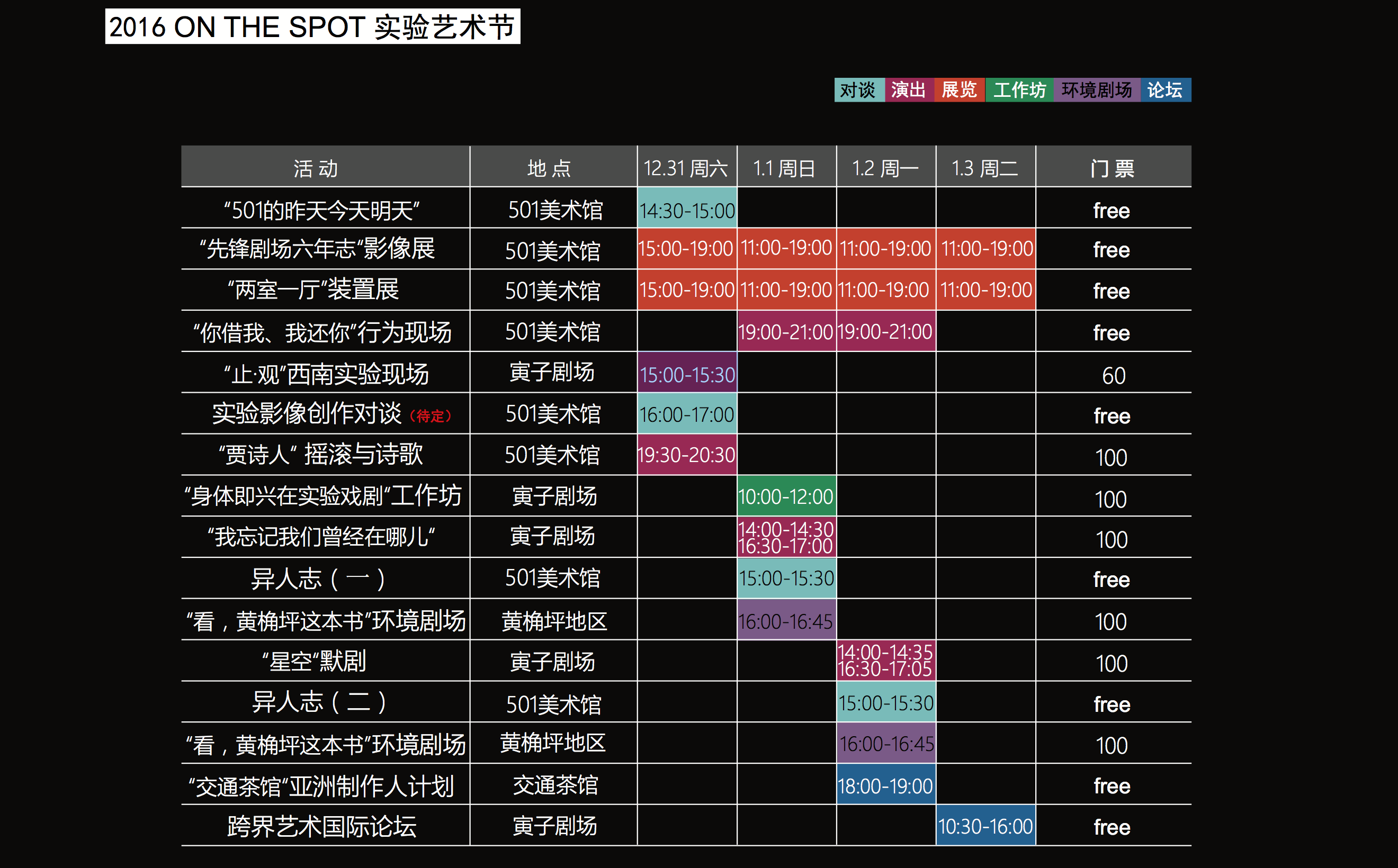Click 寅子剧场 venue of 跨界艺术国际论坛
The image size is (1398, 868).
pos(554,826)
